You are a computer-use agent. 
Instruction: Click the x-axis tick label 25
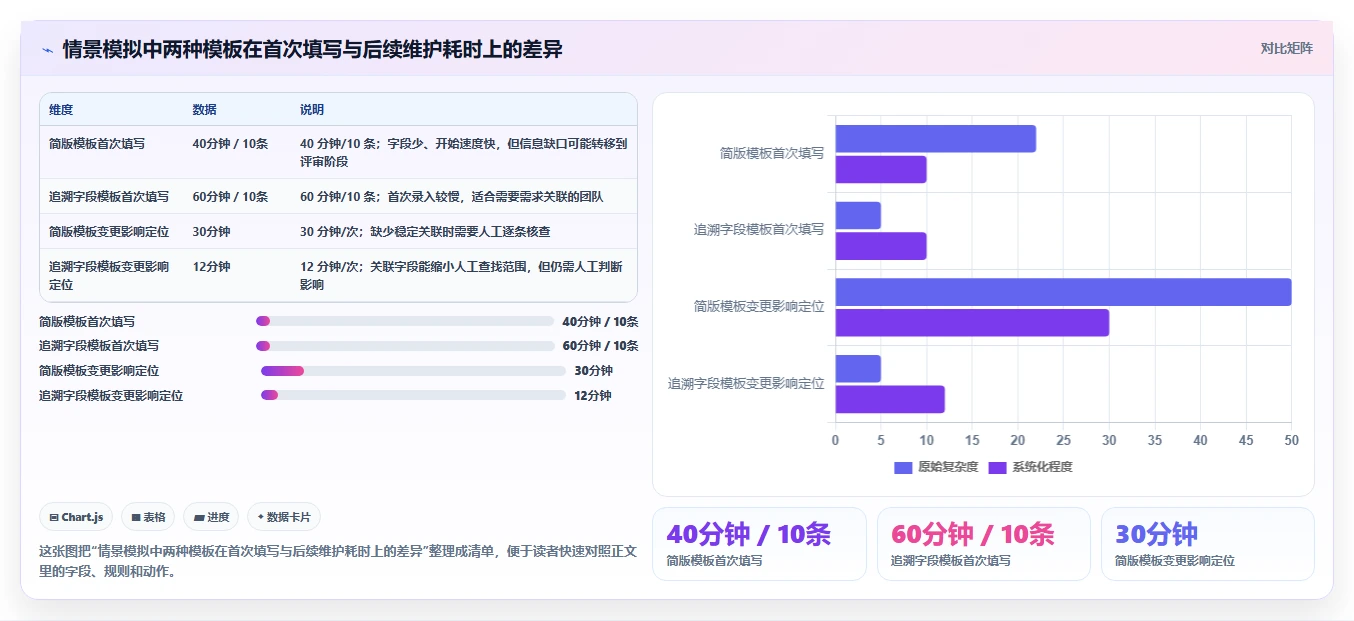[x=1063, y=440]
